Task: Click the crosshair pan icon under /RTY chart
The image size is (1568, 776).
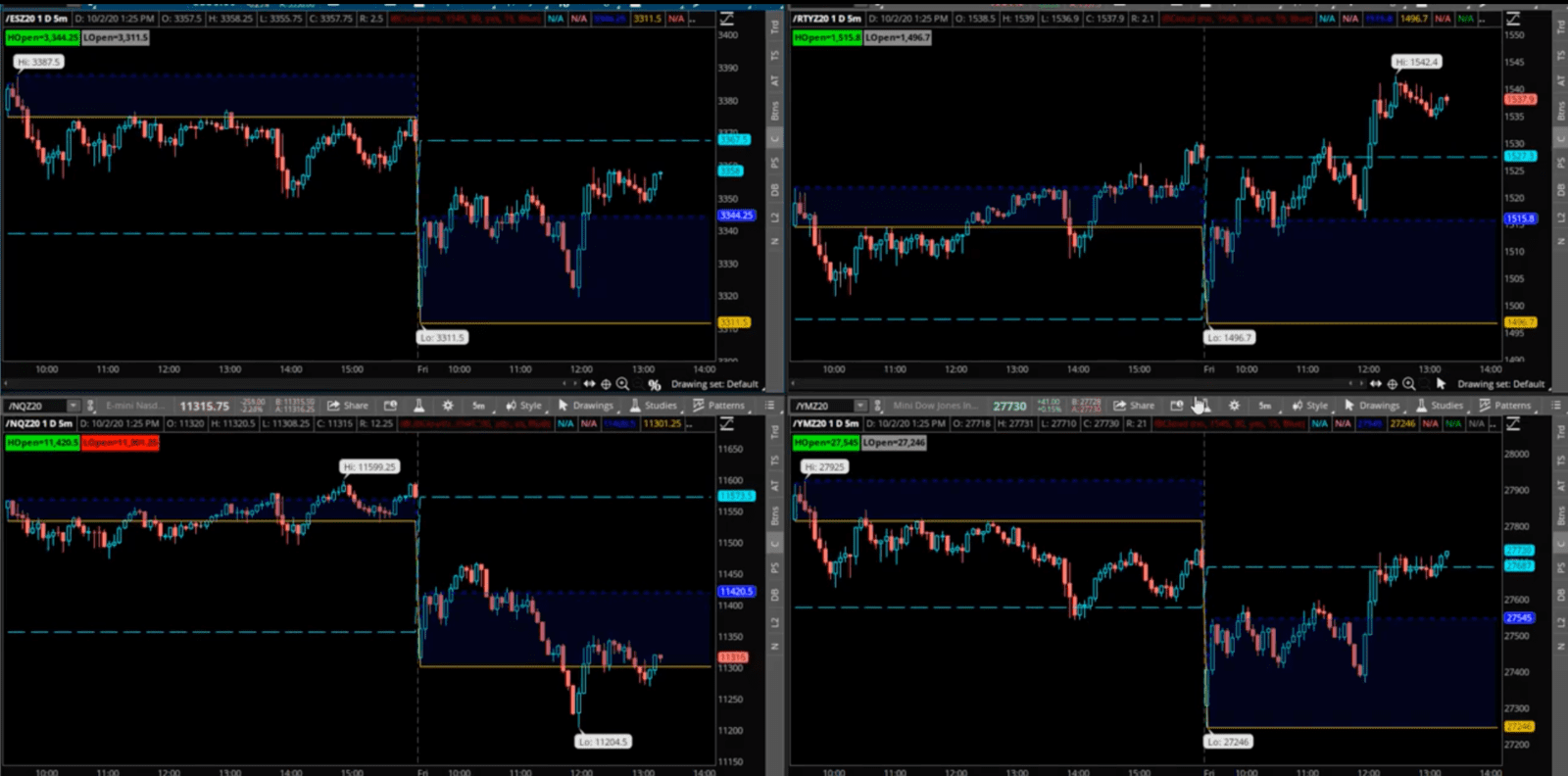Action: [x=1392, y=384]
